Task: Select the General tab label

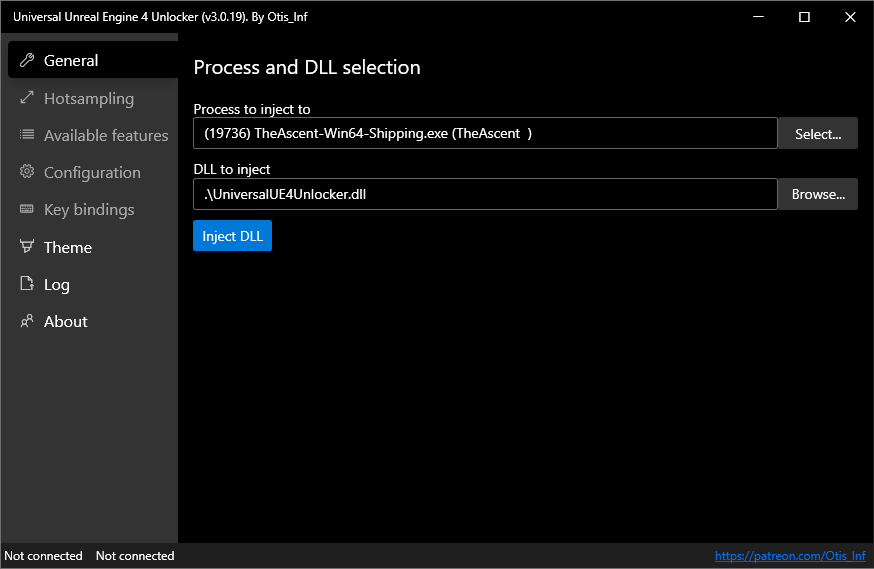Action: (x=71, y=60)
